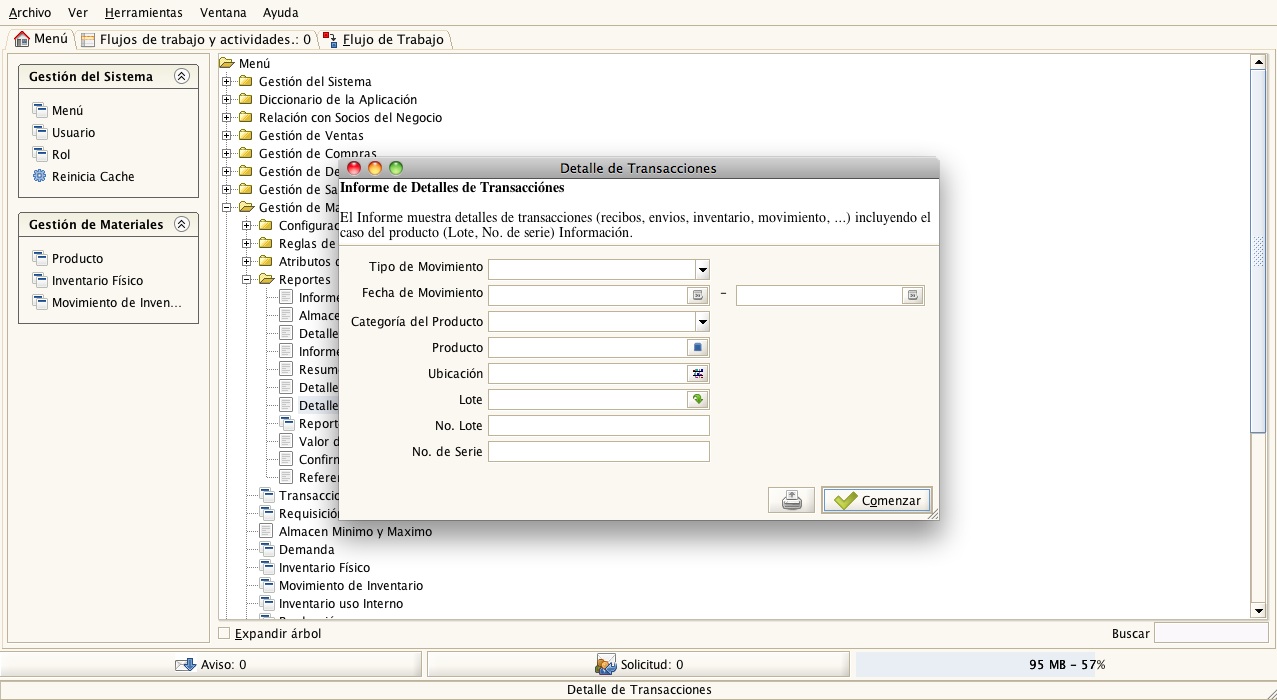Image resolution: width=1277 pixels, height=700 pixels.
Task: Click the print preview icon button beside Comenzar
Action: (791, 500)
